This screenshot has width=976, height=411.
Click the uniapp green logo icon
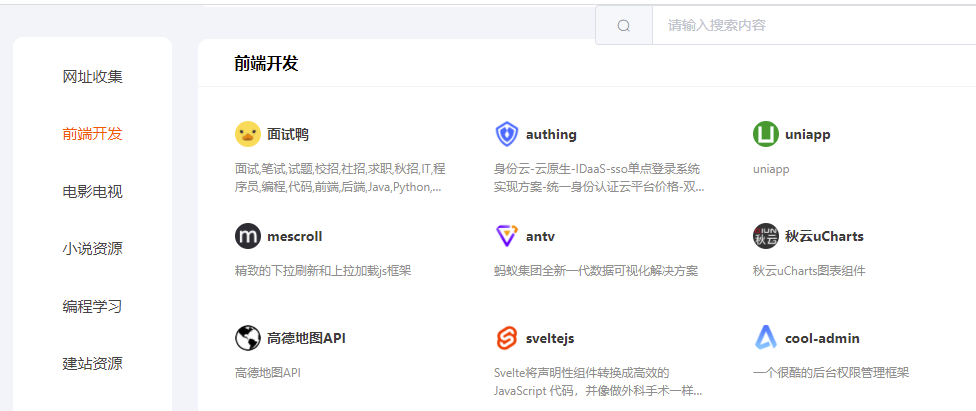pos(766,134)
